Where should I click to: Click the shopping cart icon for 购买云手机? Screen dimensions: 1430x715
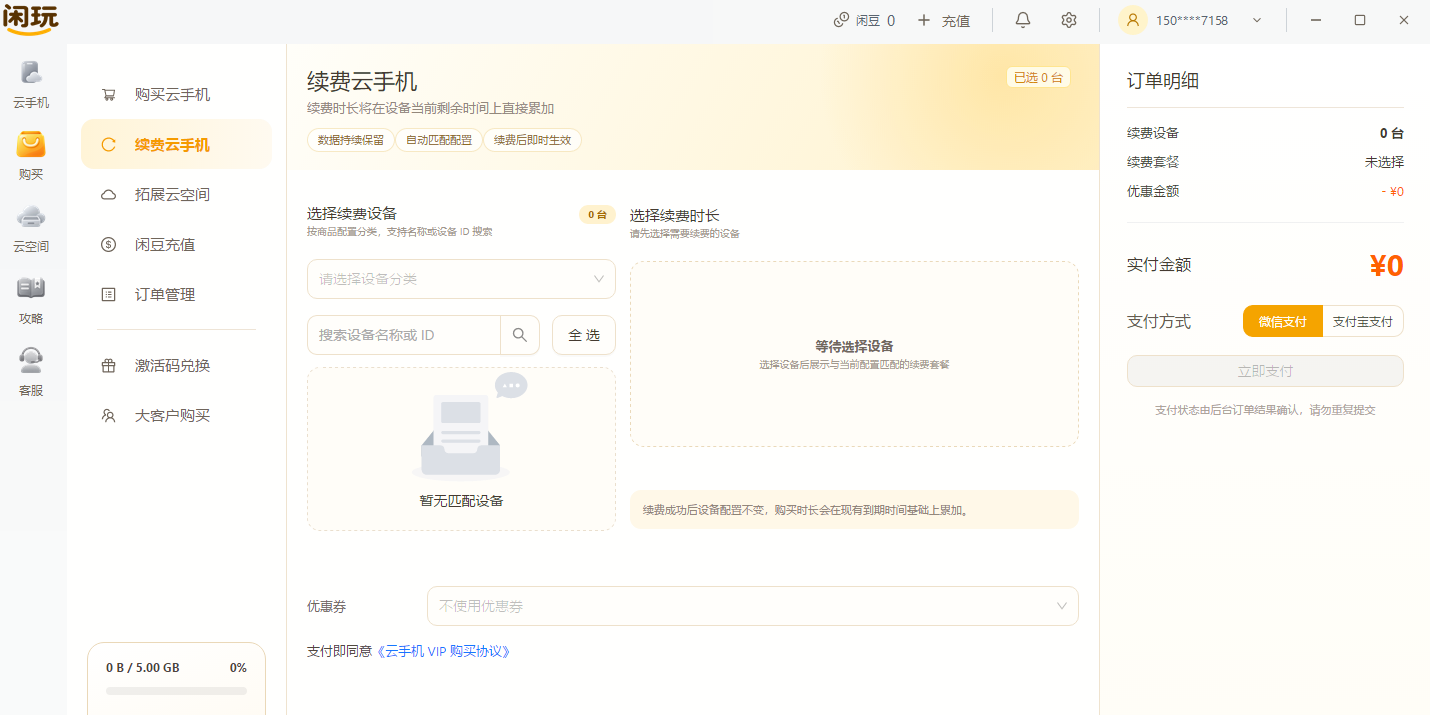pos(109,95)
